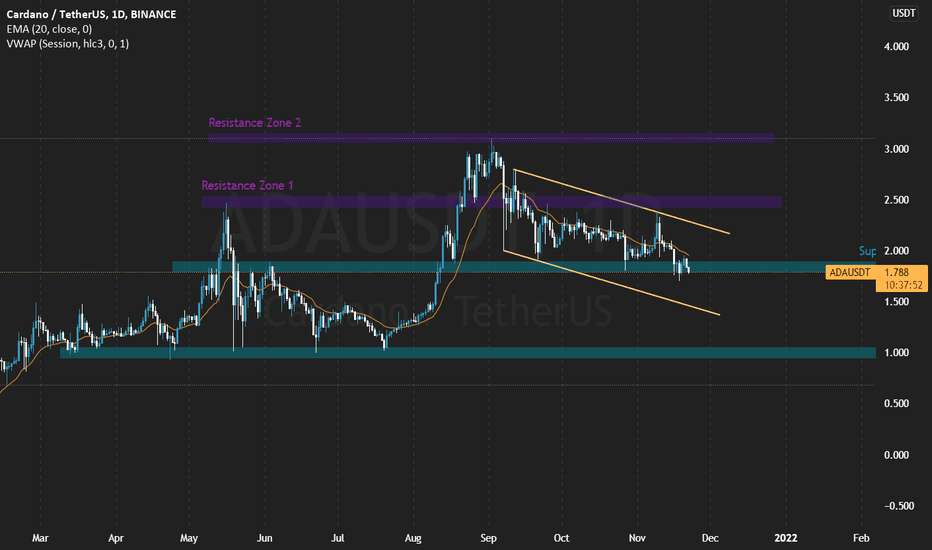Click the partially visible Sup label
Image resolution: width=932 pixels, height=550 pixels.
[x=867, y=252]
